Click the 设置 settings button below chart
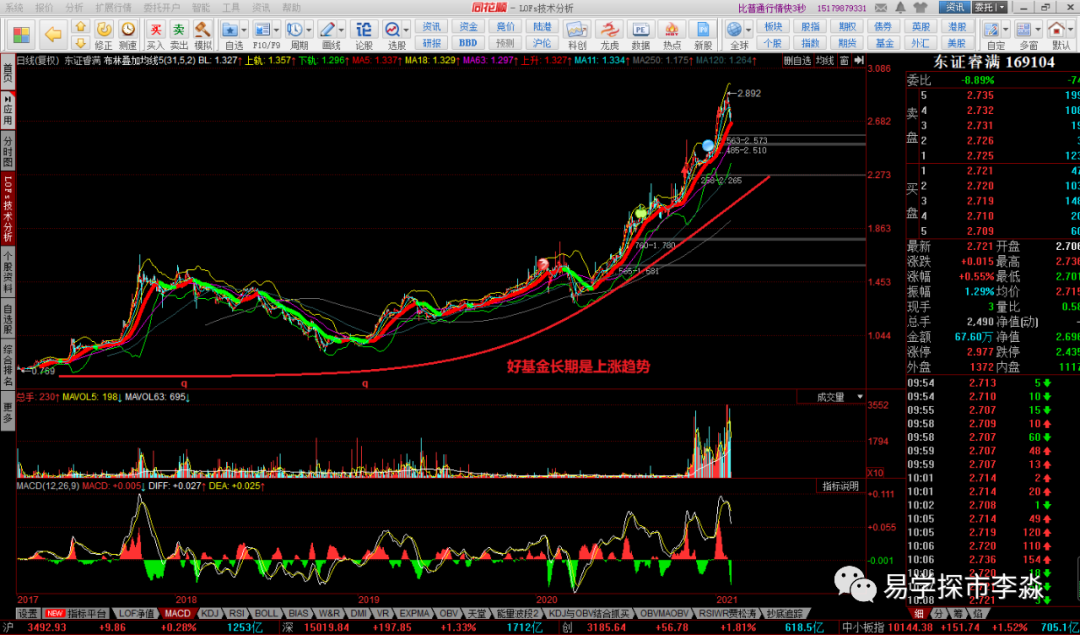The height and width of the screenshot is (635, 1080). click(28, 613)
